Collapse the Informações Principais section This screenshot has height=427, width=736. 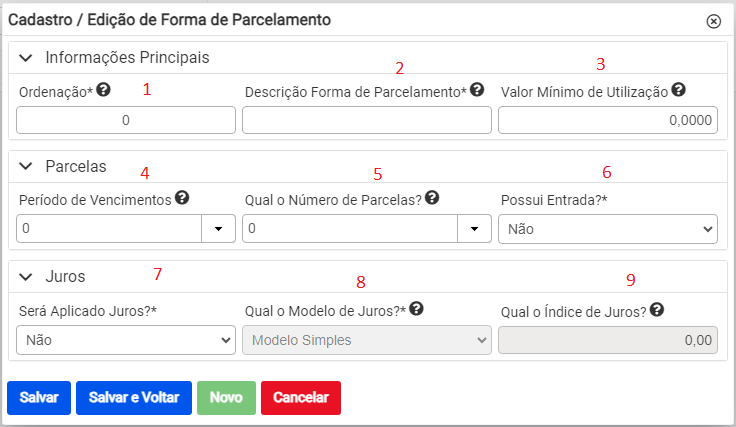pos(26,58)
